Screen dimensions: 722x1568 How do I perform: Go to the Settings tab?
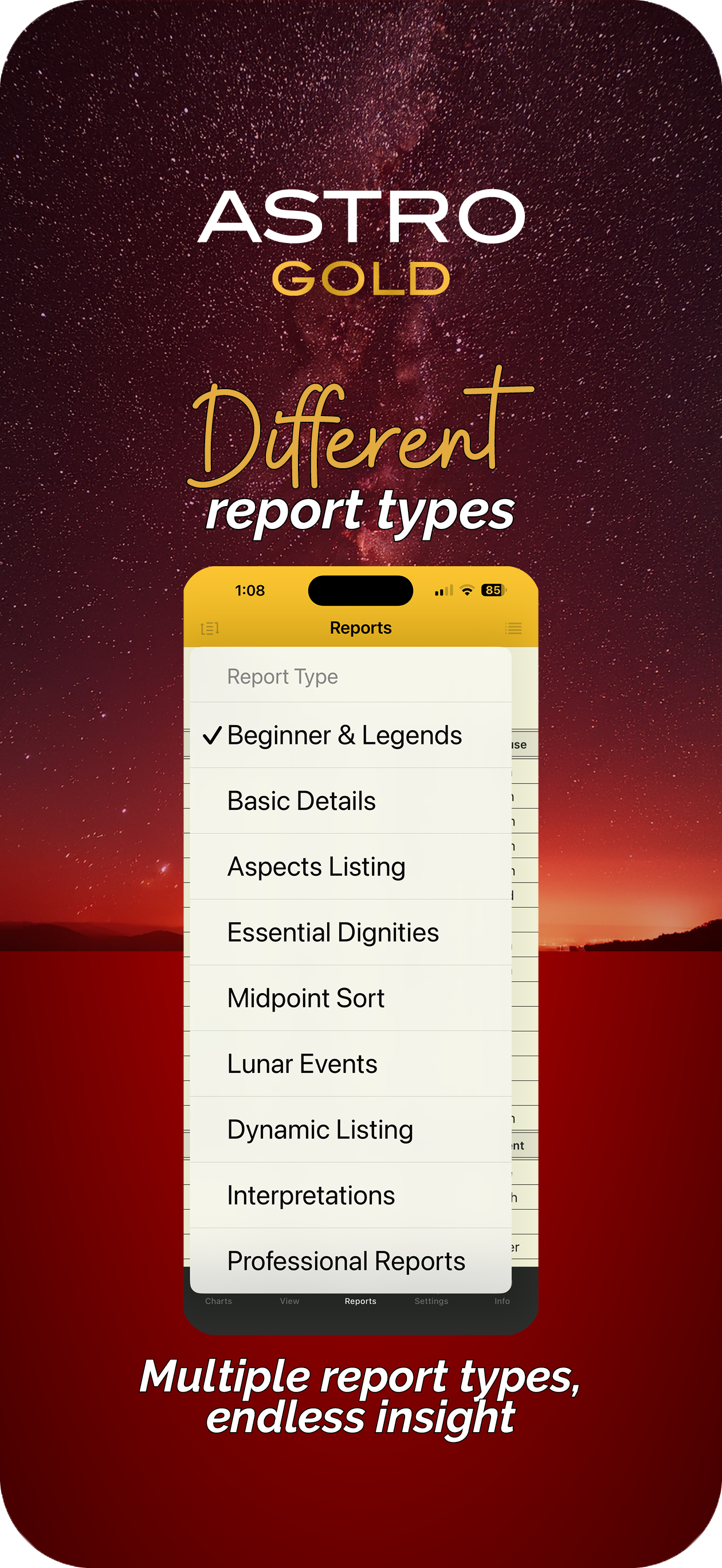point(431,1302)
